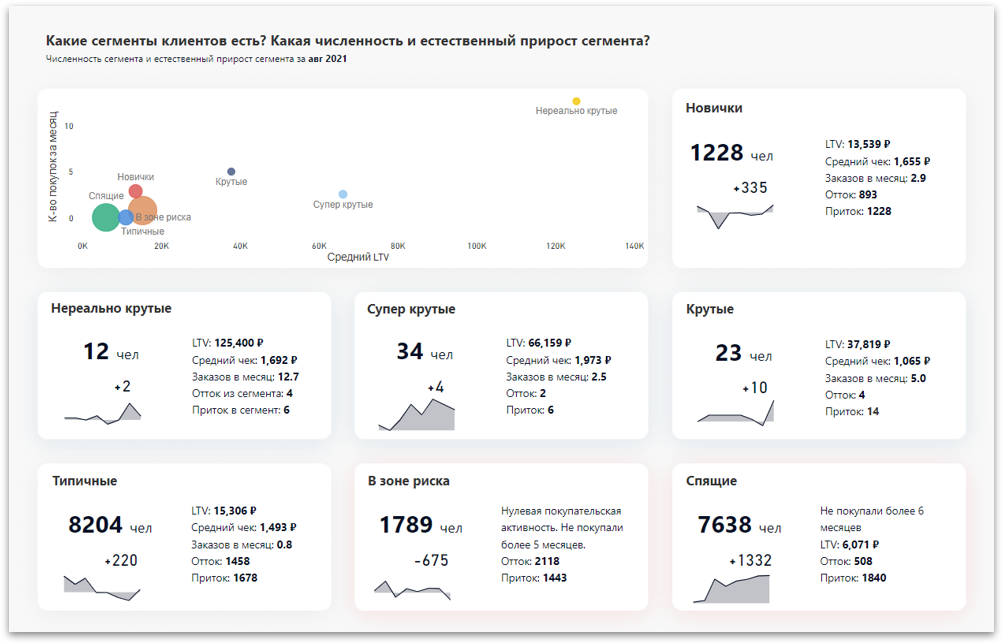Image resolution: width=1003 pixels, height=644 pixels.
Task: Click the Новички sparkline chart
Action: point(735,216)
